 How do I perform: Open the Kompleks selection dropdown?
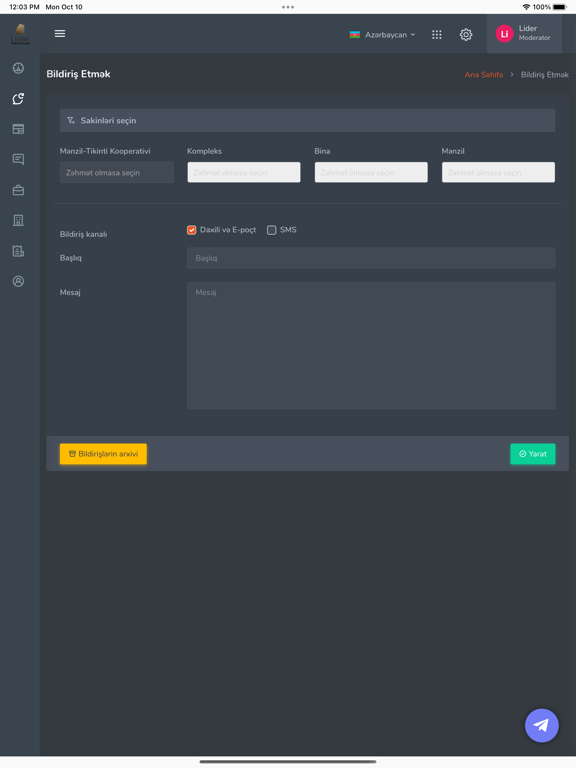(x=244, y=172)
